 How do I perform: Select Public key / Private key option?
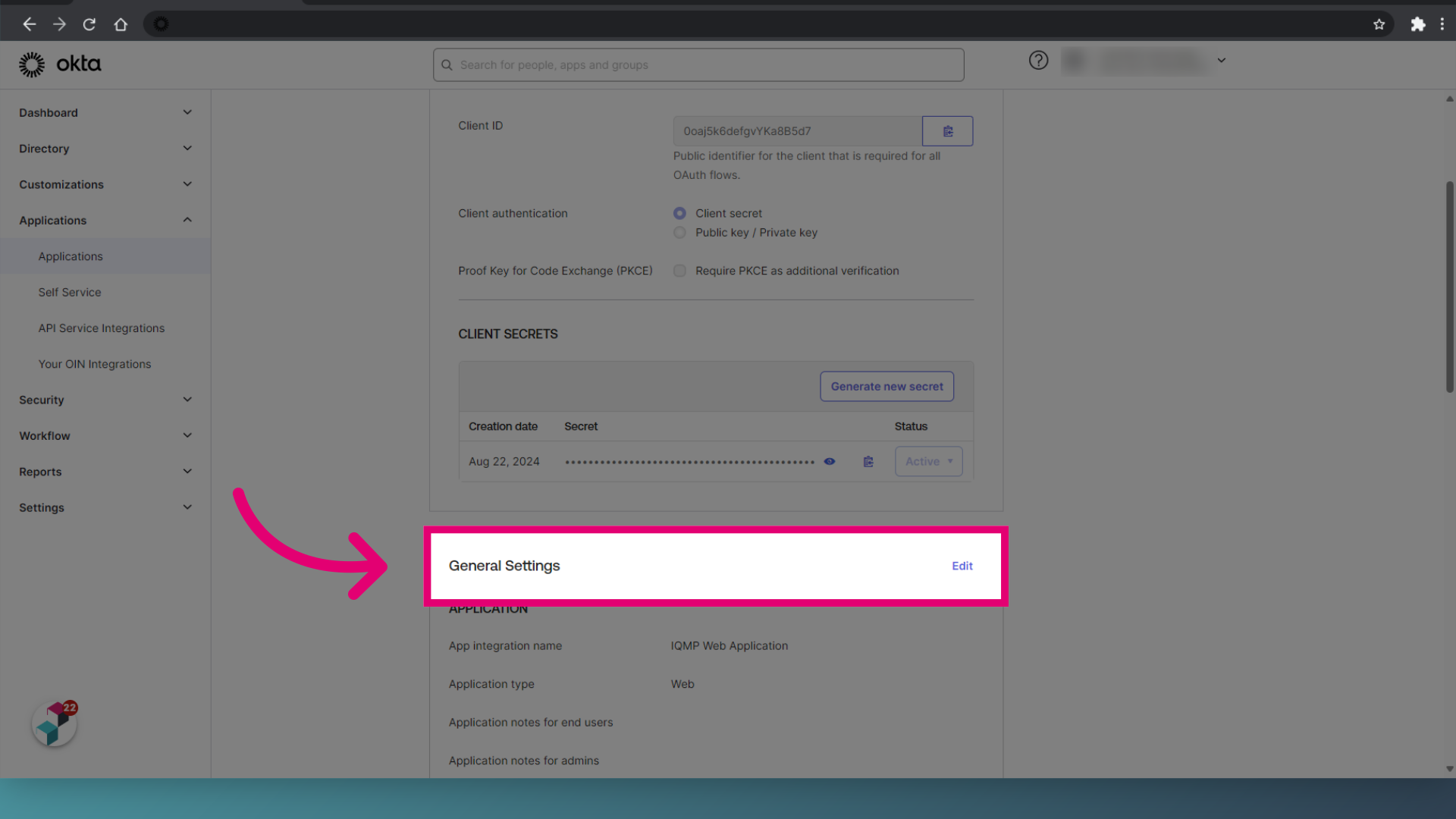[679, 233]
